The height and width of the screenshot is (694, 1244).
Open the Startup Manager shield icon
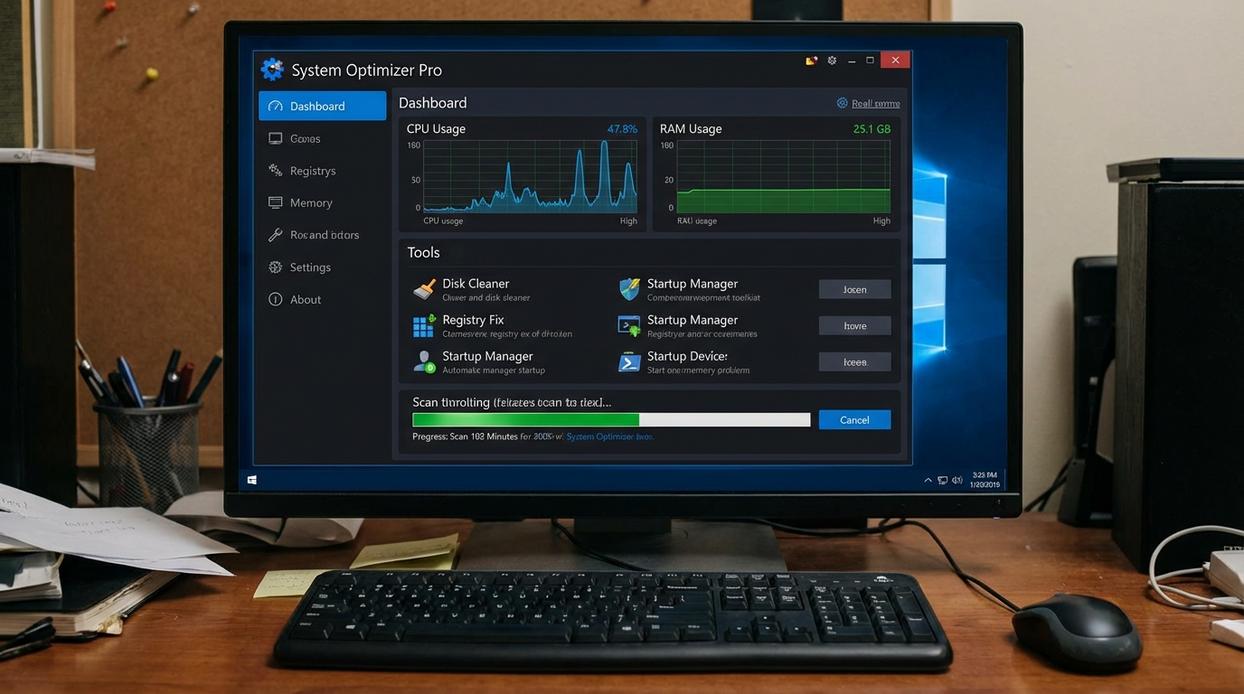pos(629,288)
